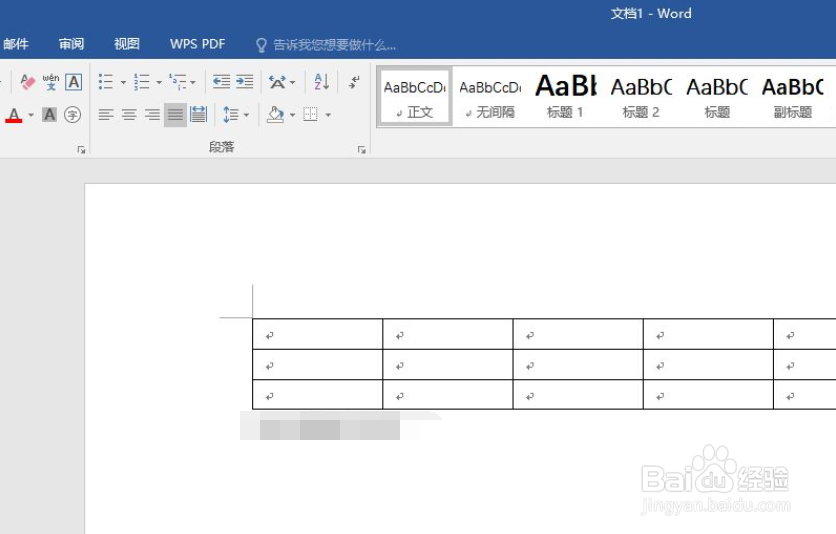The image size is (836, 534).
Task: Apply bullets list icon
Action: [x=106, y=82]
